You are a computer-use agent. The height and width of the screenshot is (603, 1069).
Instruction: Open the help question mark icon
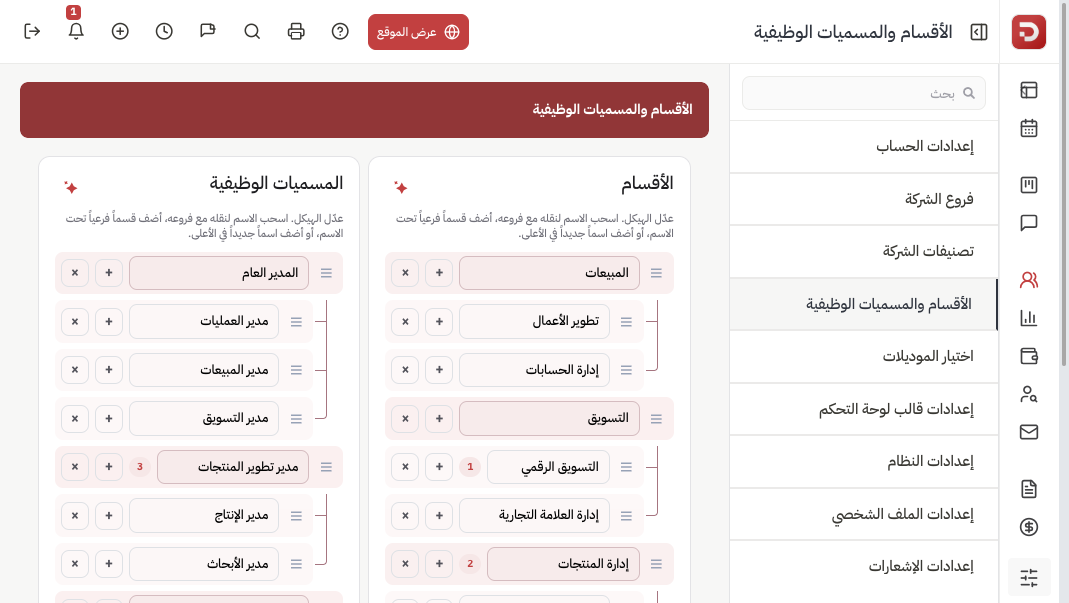coord(340,31)
